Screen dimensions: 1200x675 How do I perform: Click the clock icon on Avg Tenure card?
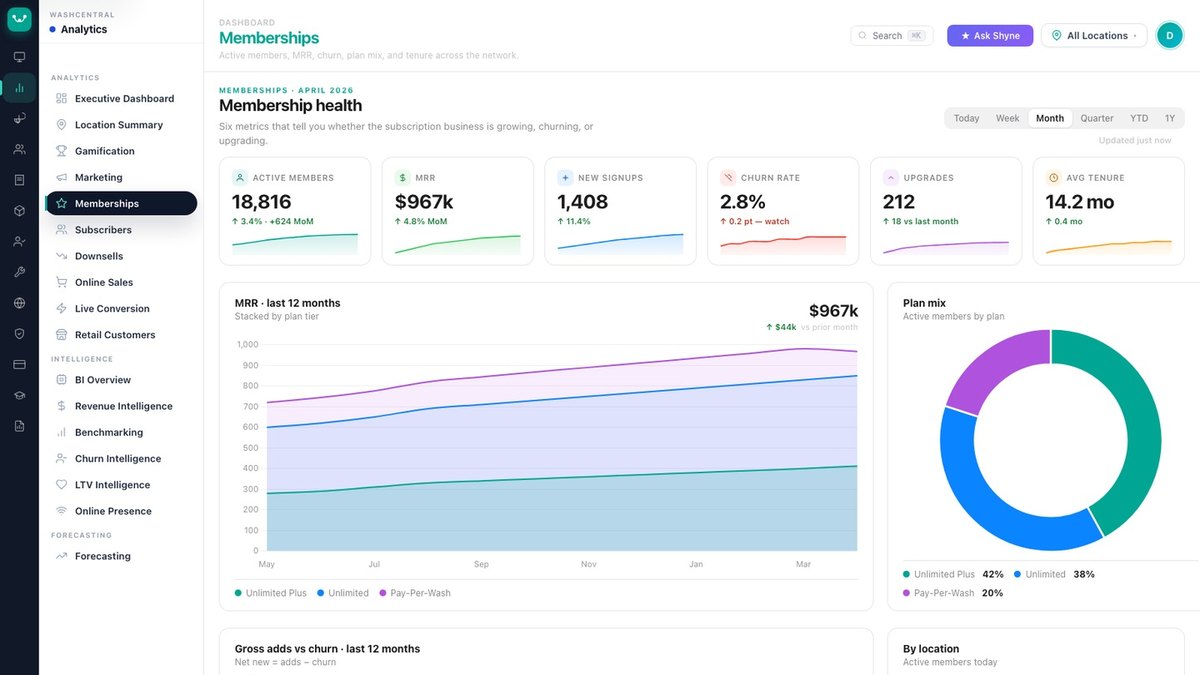[x=1054, y=178]
